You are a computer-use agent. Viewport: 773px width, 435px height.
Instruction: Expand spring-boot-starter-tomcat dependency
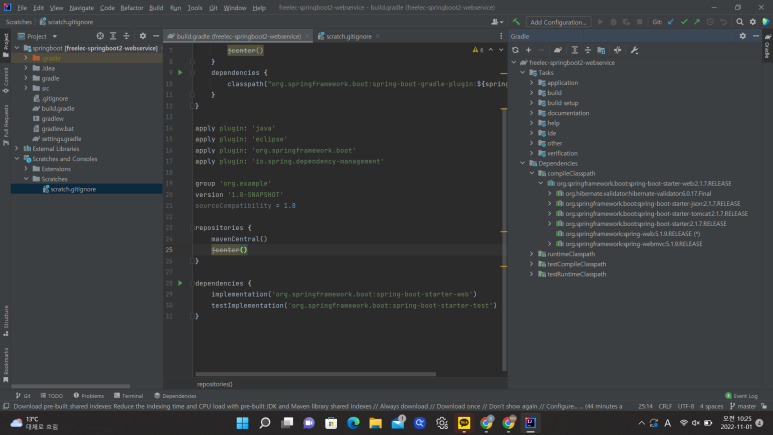(x=550, y=214)
